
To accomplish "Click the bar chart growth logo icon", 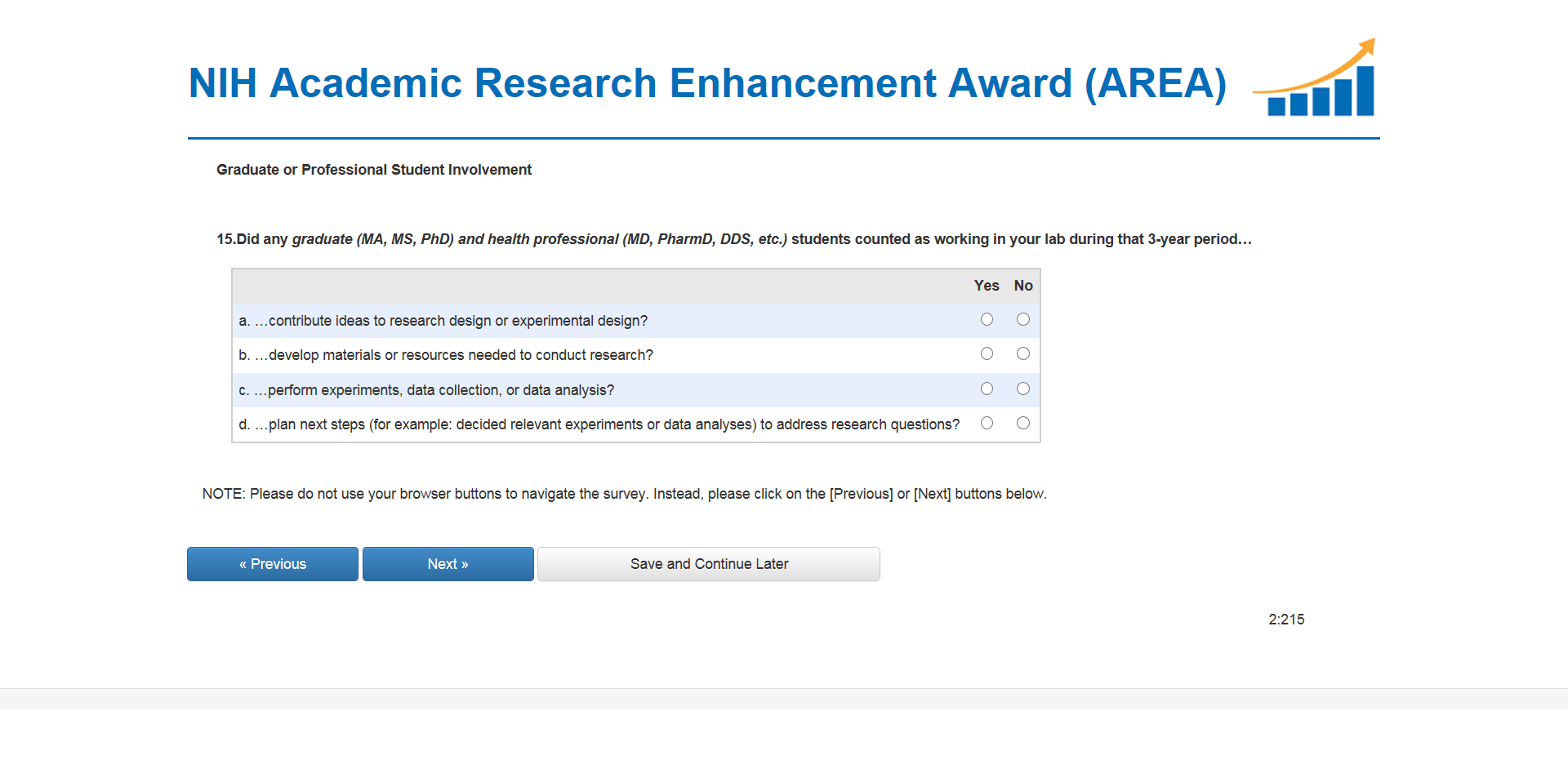I will coord(1316,80).
